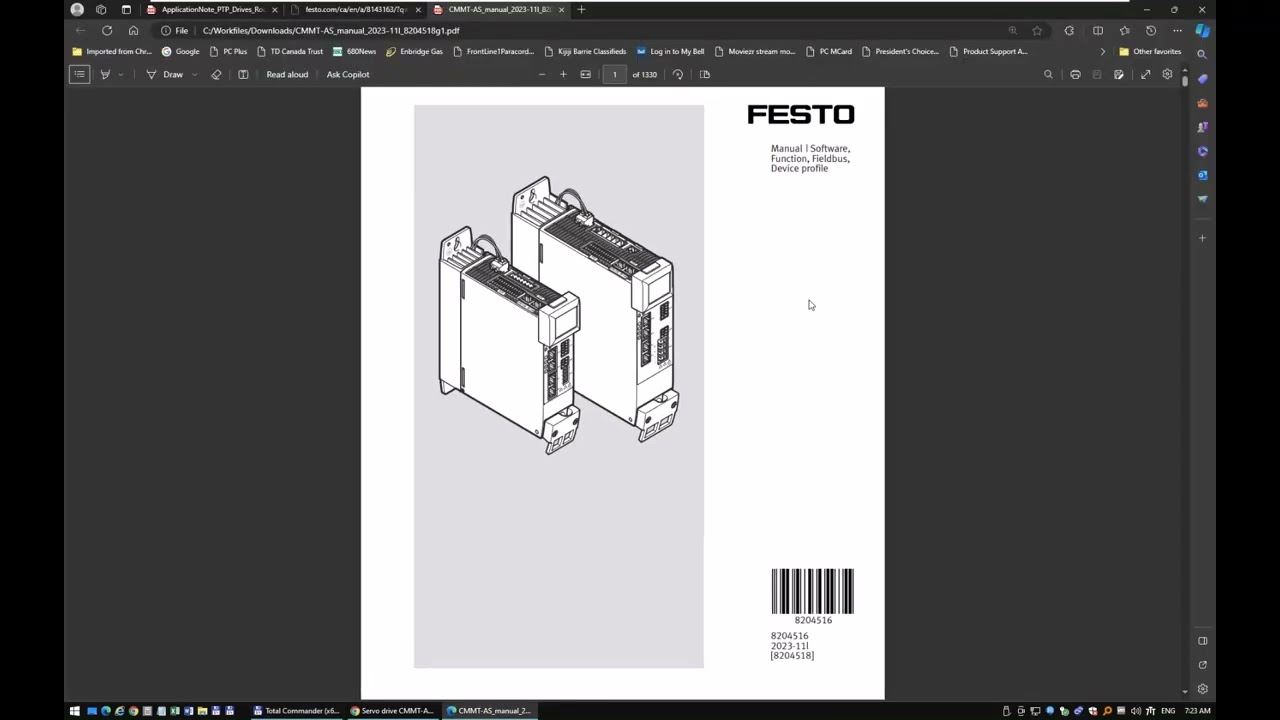This screenshot has width=1280, height=720.
Task: Open PDF find search icon
Action: pos(1048,74)
